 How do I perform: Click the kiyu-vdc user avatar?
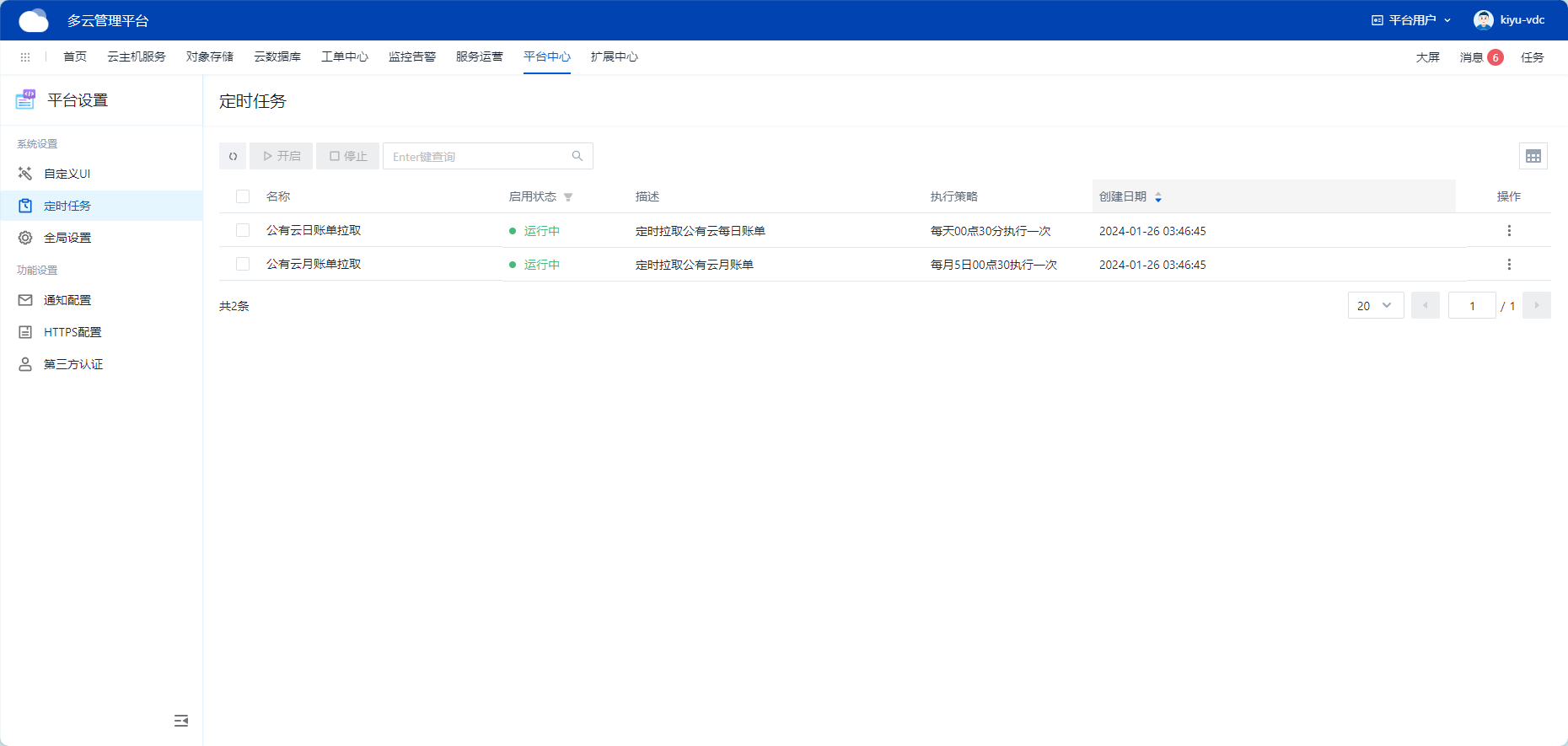[1483, 20]
